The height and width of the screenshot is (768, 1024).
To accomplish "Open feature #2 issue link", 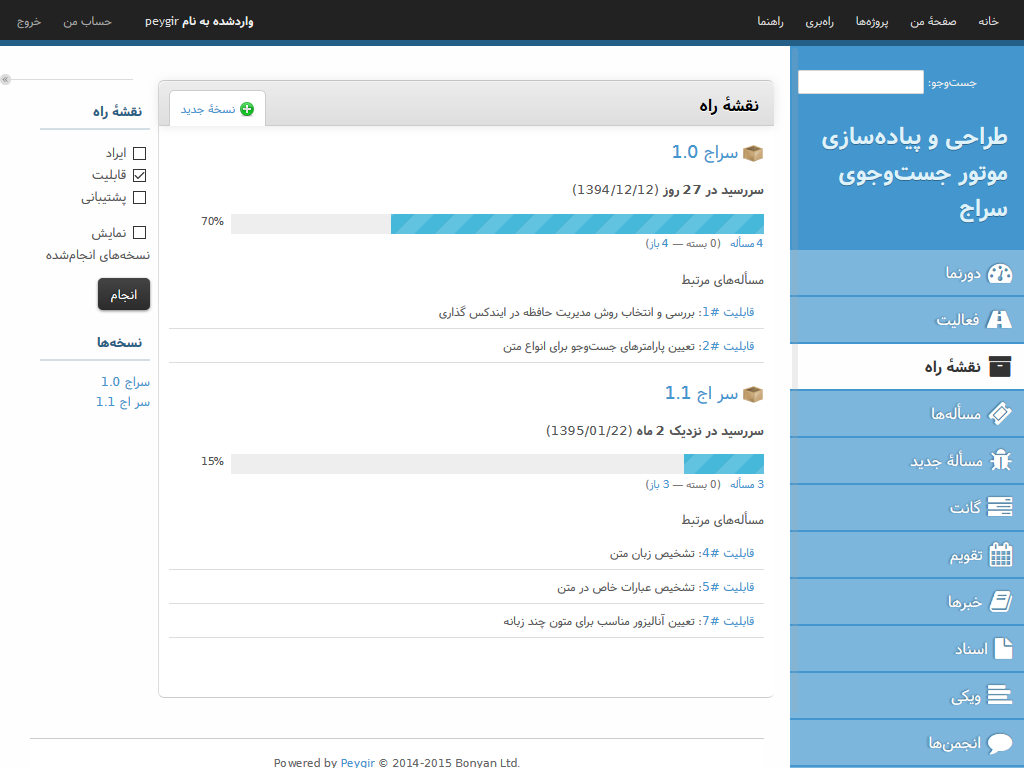I will (x=728, y=346).
